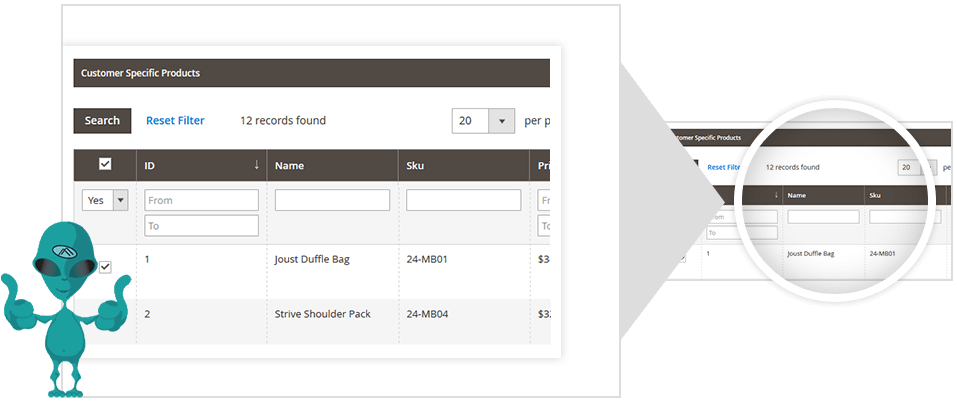This screenshot has width=957, height=403.
Task: Click the Name header inside the magnifier circle
Action: coord(797,195)
